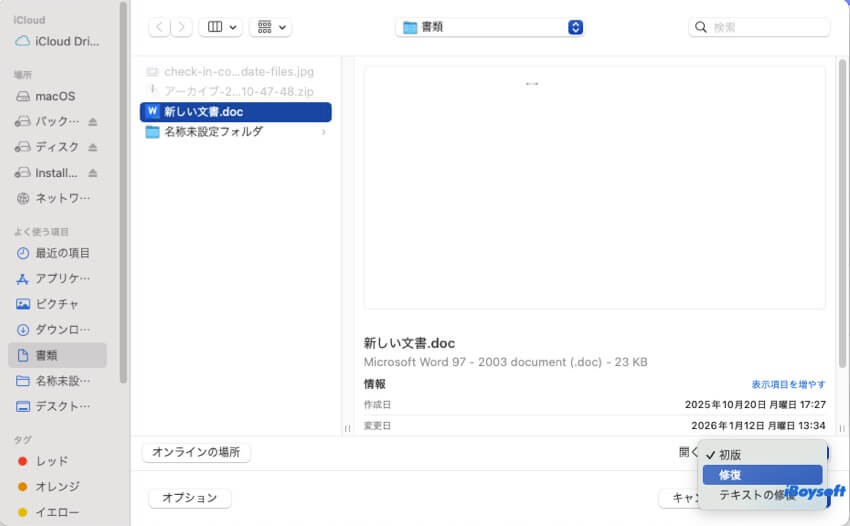Eject the バック… volume
The height and width of the screenshot is (526, 850).
93,121
